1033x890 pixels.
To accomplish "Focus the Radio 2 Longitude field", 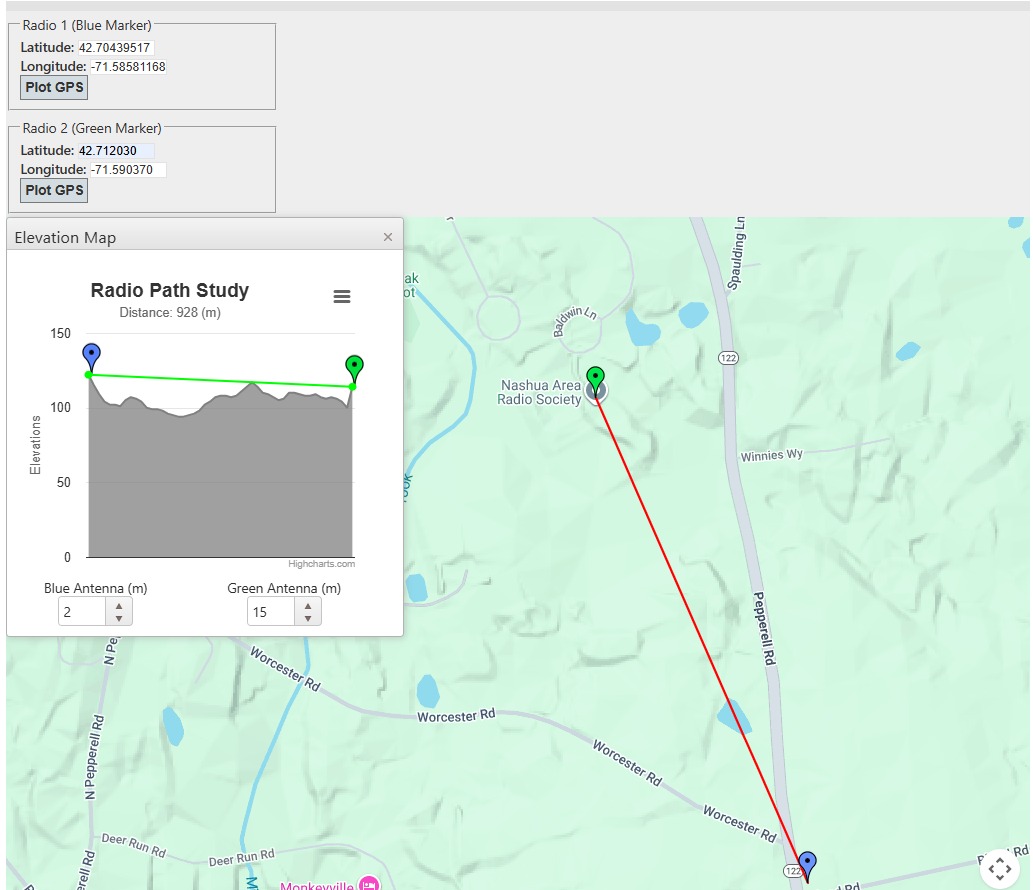I will 127,170.
